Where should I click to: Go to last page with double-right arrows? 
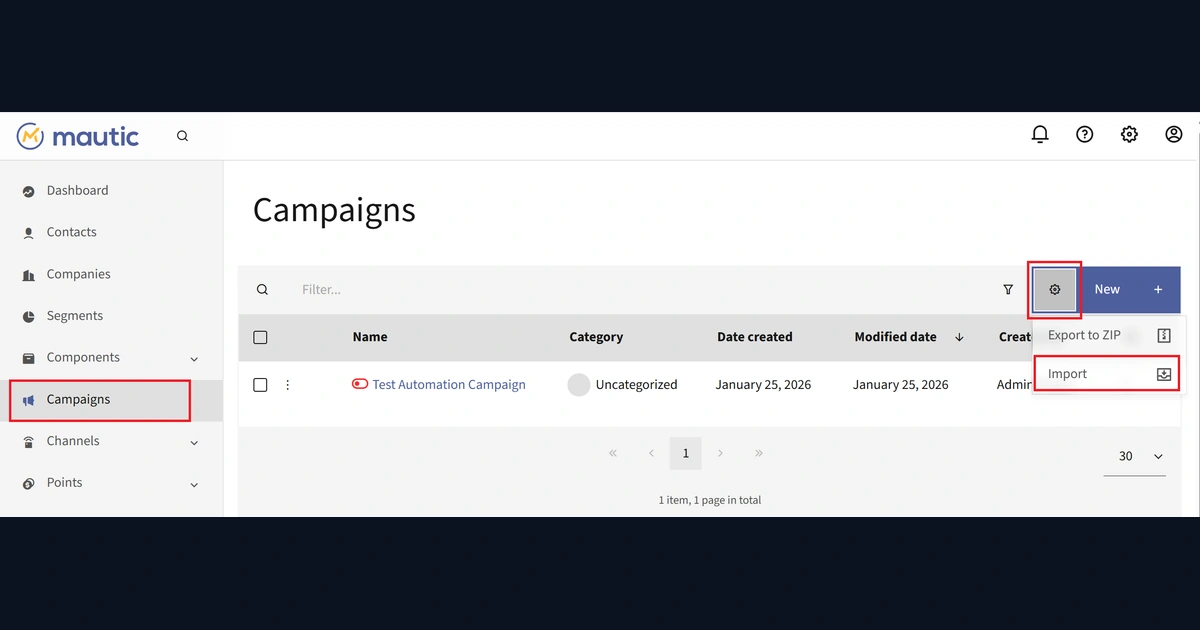pyautogui.click(x=759, y=453)
